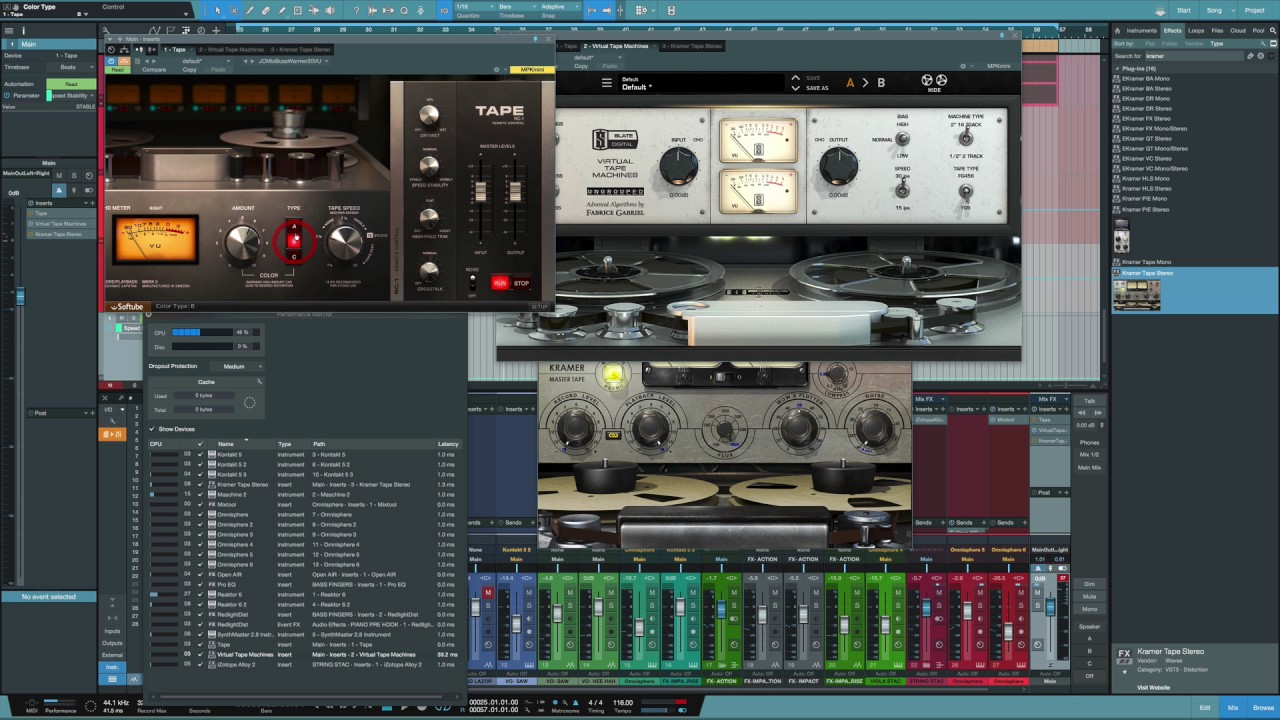Switch to the 2 - Virtual Tape Machines tab in Tape window

pos(232,49)
